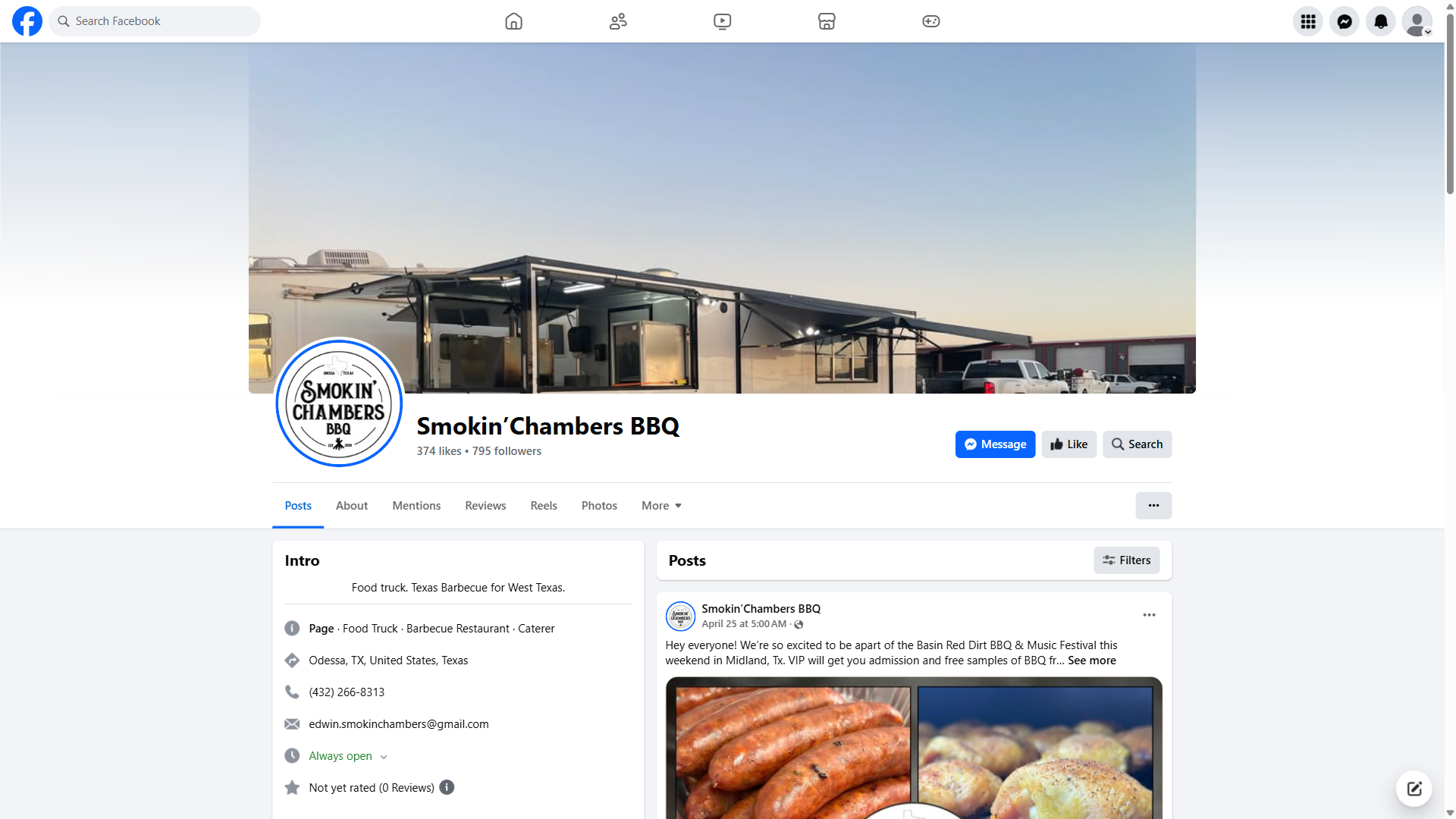Open the Friends icon in top navigation
The image size is (1456, 819).
point(618,21)
